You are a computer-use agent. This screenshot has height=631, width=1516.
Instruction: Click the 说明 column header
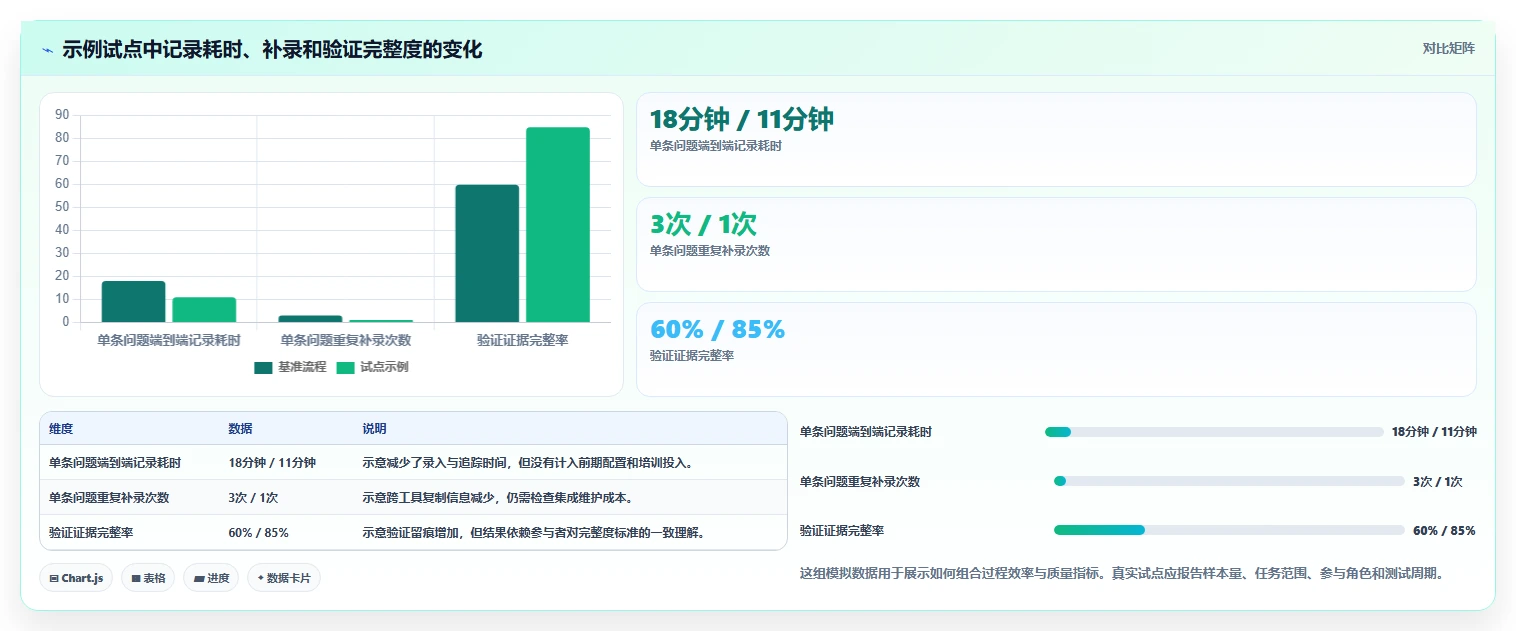pyautogui.click(x=374, y=429)
